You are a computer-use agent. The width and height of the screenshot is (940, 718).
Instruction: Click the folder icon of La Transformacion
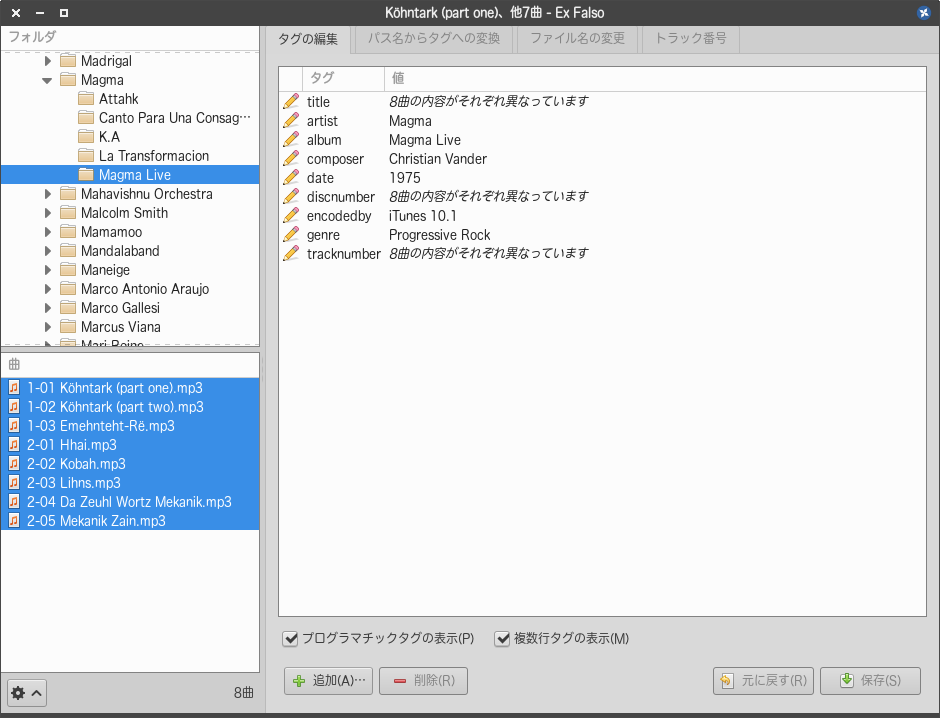click(x=86, y=156)
